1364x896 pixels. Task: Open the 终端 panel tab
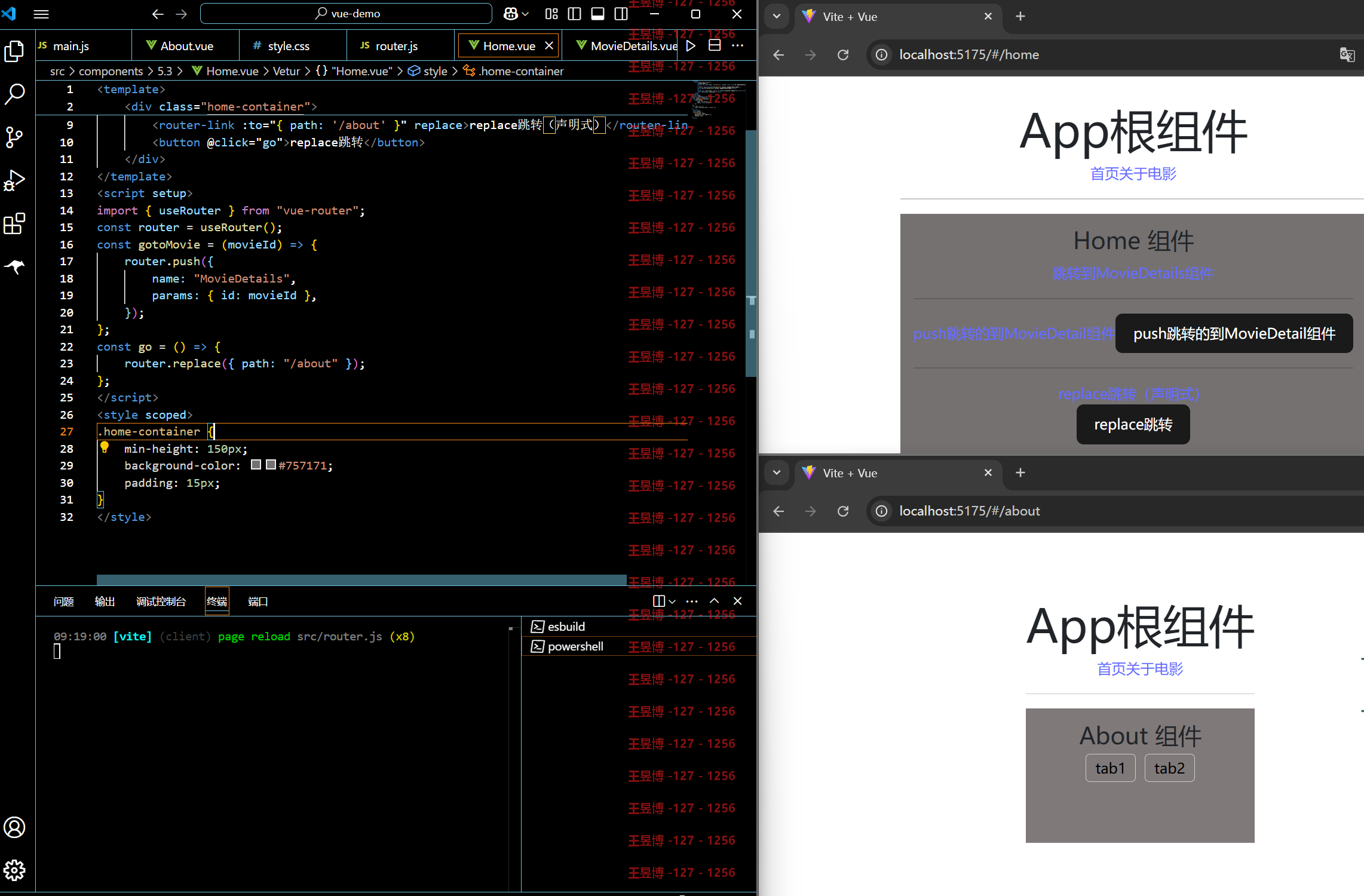217,601
